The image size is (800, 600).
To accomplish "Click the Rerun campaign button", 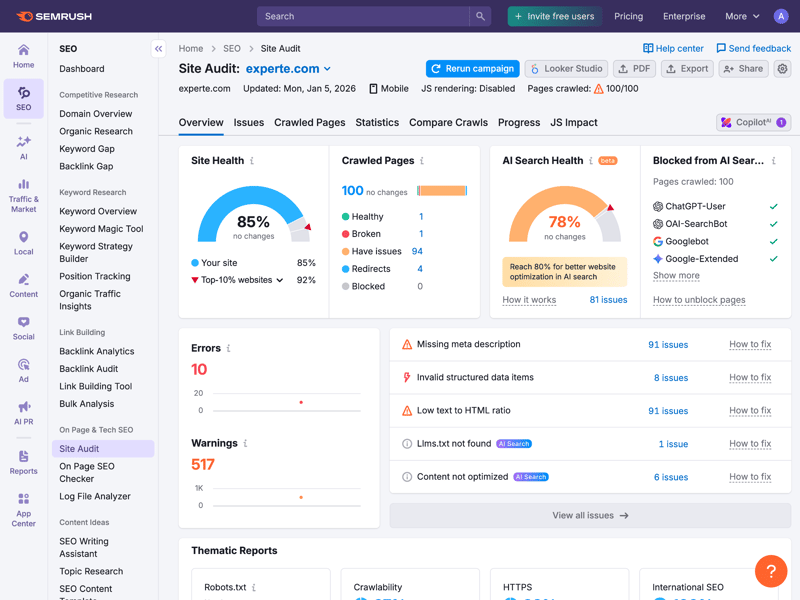I will (472, 69).
